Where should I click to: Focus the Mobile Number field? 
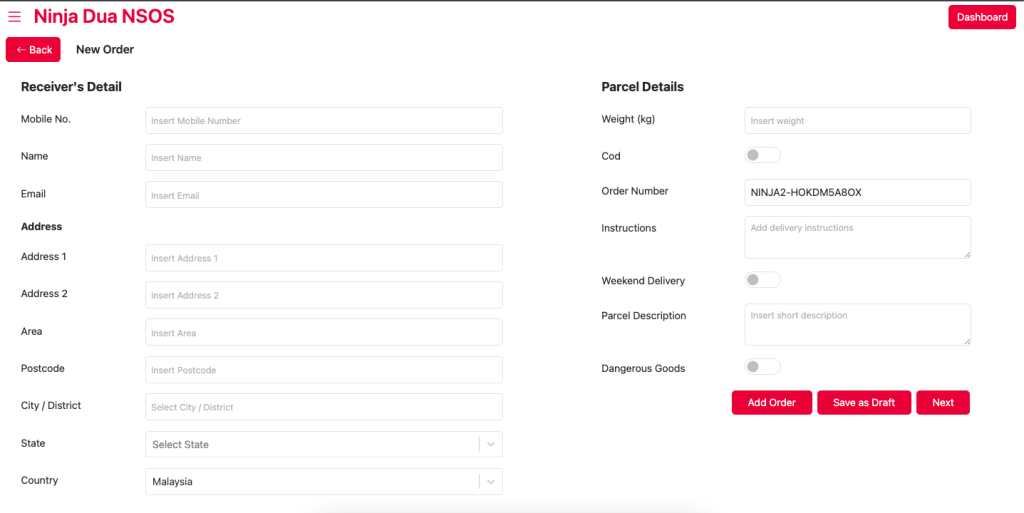coord(324,121)
